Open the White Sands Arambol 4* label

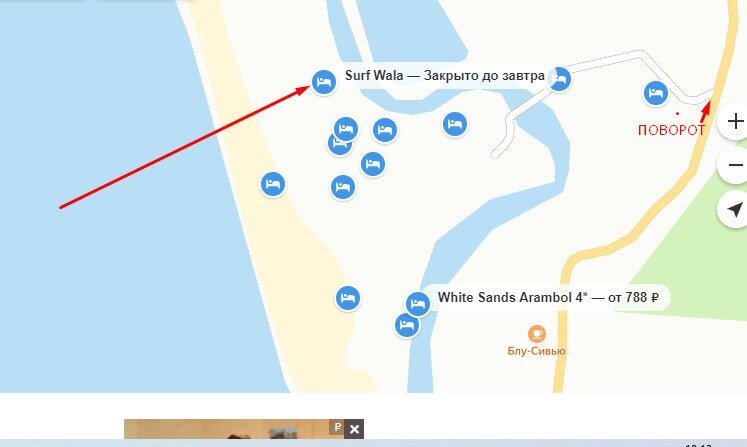[x=548, y=297]
